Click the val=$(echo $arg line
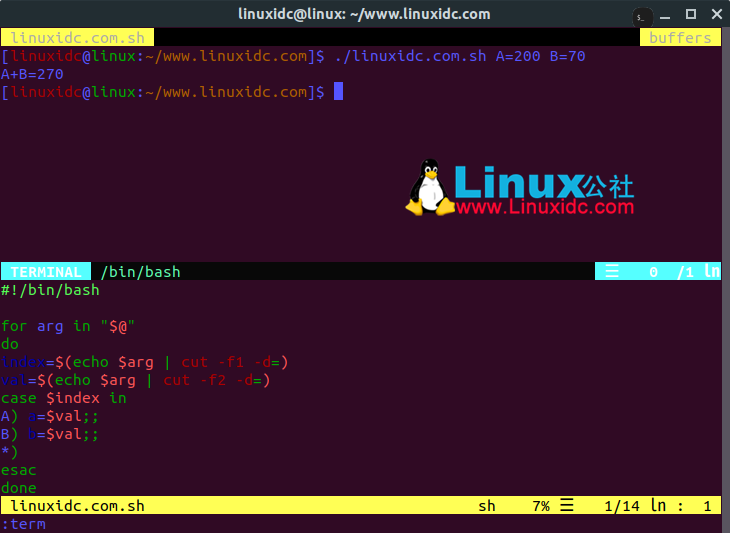The width and height of the screenshot is (730, 533). (x=135, y=380)
